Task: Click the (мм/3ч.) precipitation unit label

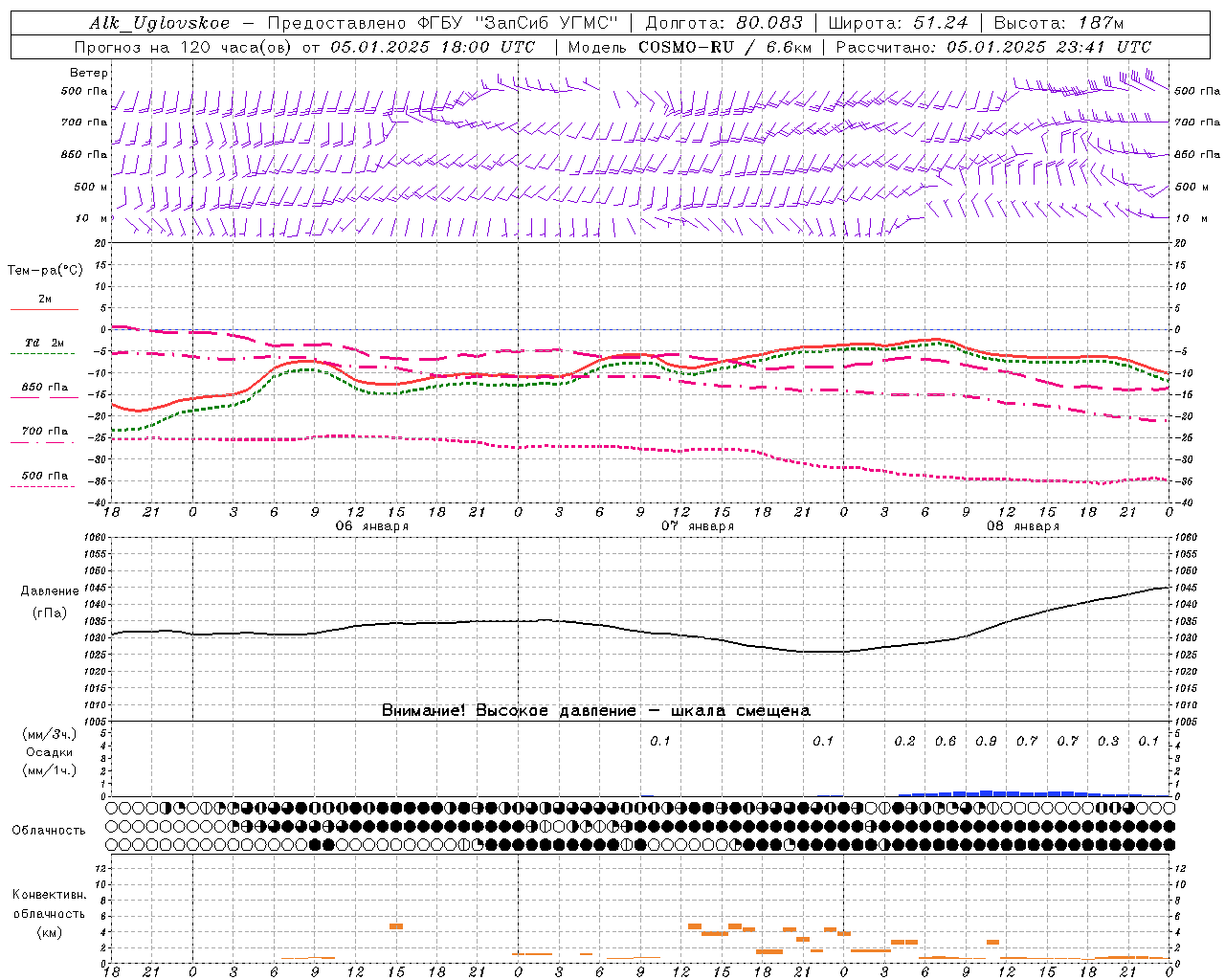Action: coord(50,734)
